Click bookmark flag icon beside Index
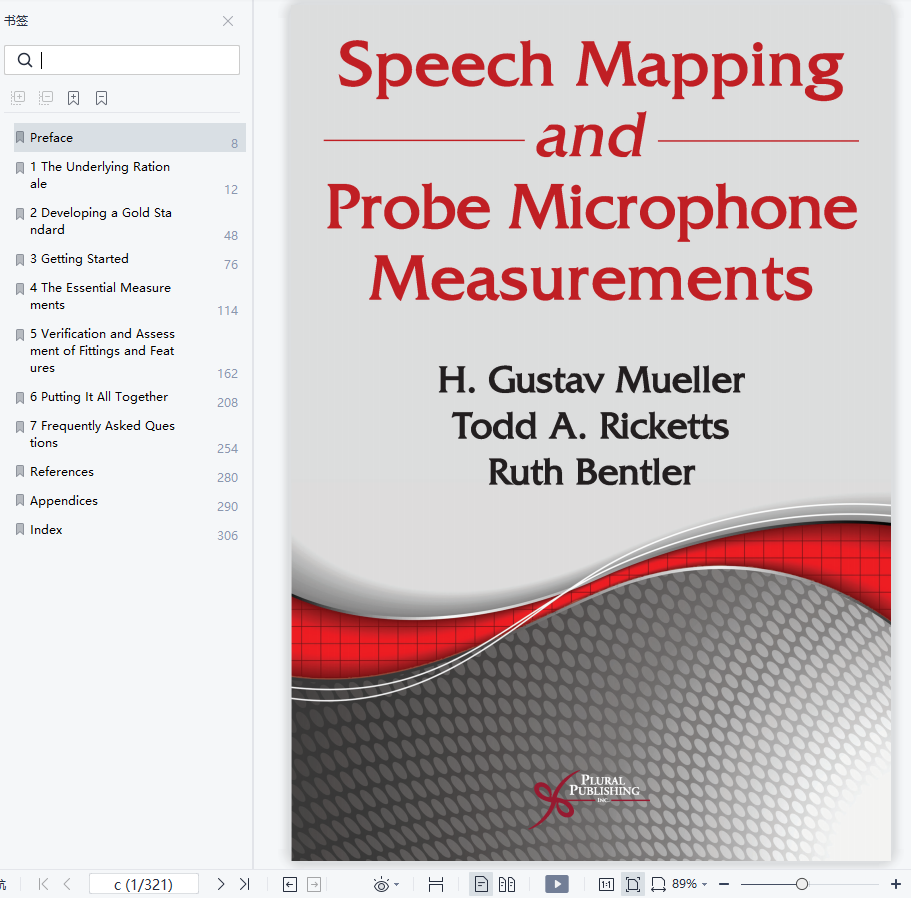 pyautogui.click(x=20, y=529)
